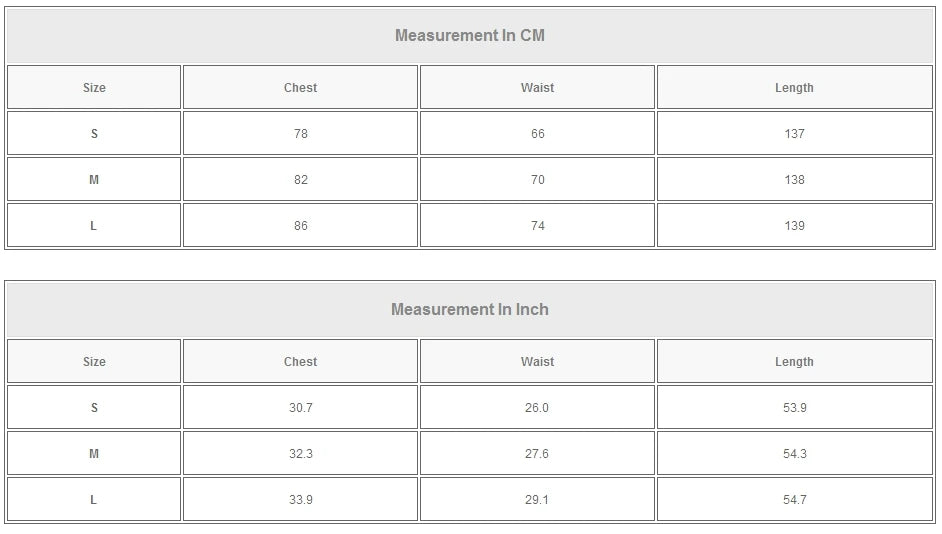This screenshot has width=942, height=534.
Task: Click the "Measurement In CM" table title
Action: click(x=470, y=36)
